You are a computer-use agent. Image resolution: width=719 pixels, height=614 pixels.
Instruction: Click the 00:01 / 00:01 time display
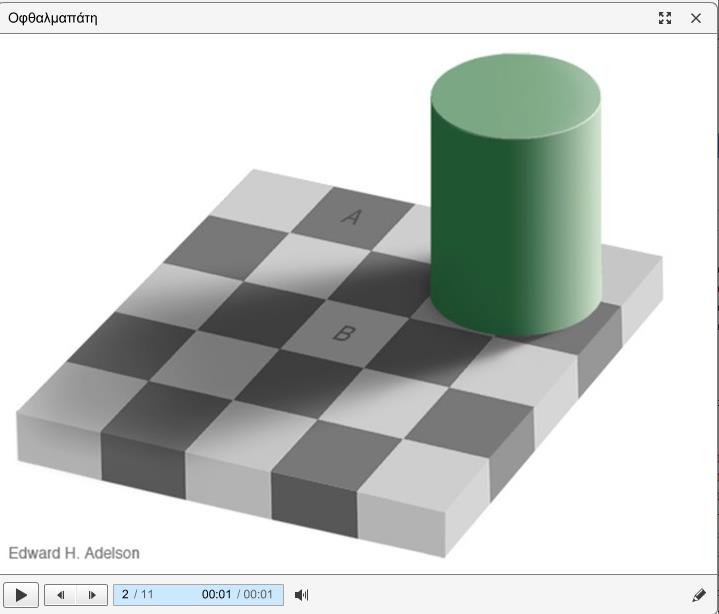point(237,595)
